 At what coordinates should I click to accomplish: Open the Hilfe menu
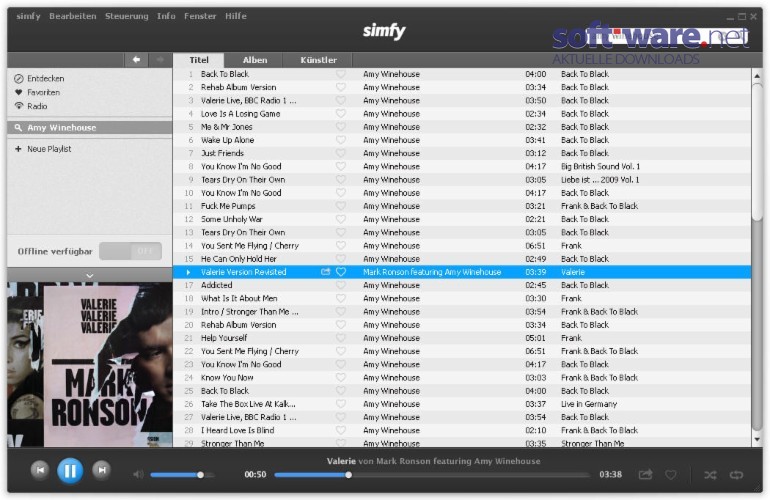pyautogui.click(x=236, y=16)
